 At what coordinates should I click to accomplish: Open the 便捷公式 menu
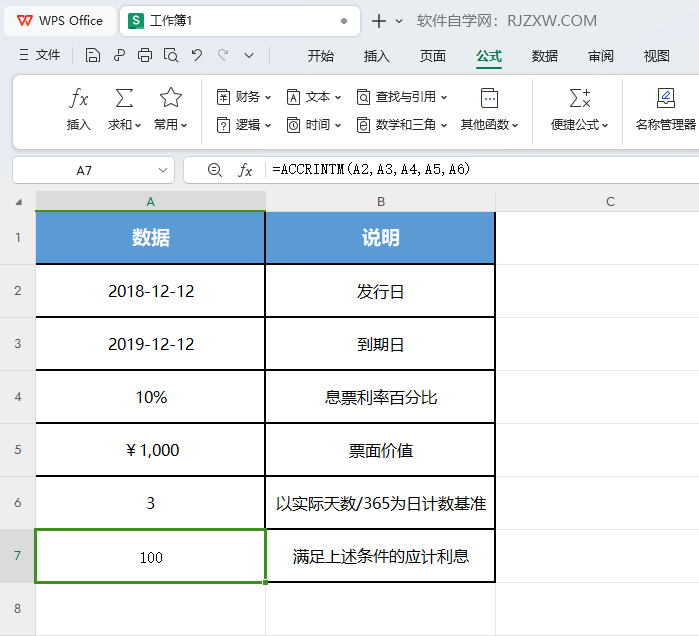(x=579, y=109)
